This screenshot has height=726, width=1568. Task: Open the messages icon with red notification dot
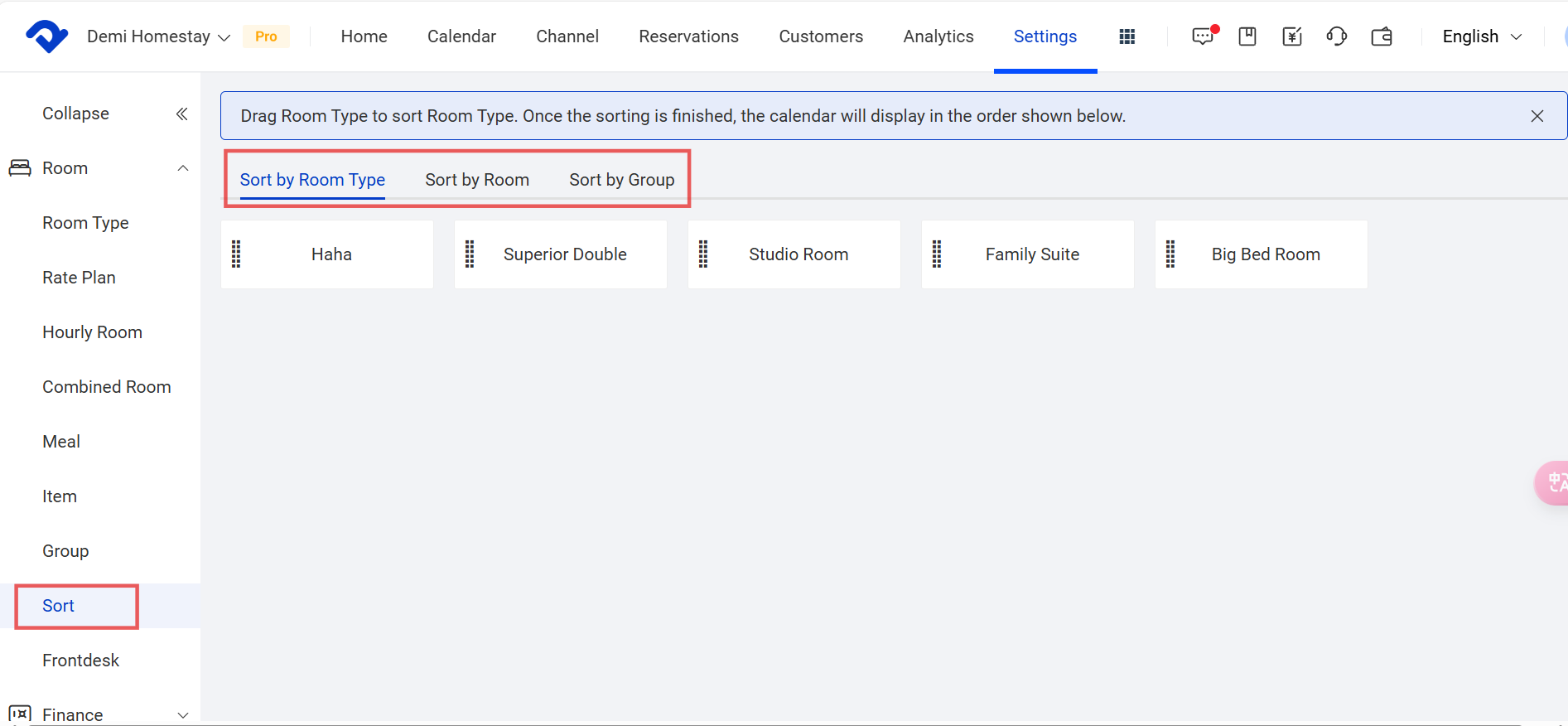point(1203,36)
